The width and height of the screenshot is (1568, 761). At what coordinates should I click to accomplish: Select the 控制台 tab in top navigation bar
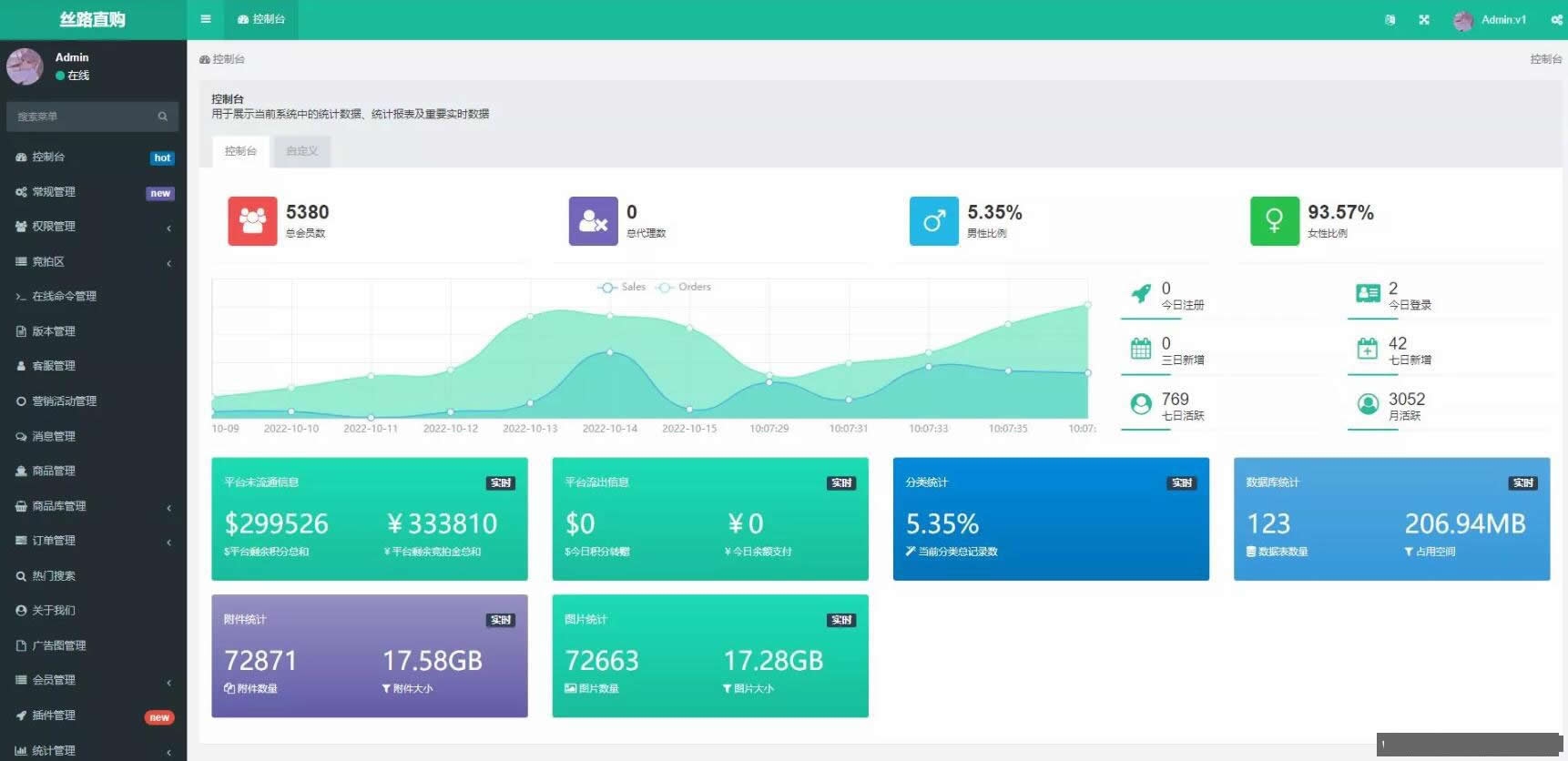click(261, 19)
